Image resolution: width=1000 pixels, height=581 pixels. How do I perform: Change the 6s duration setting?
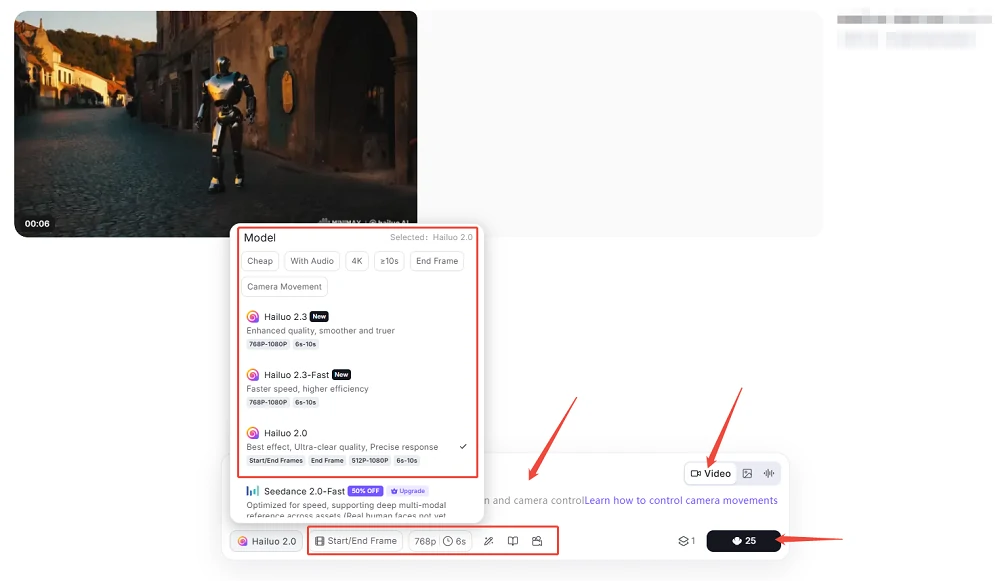(x=455, y=541)
